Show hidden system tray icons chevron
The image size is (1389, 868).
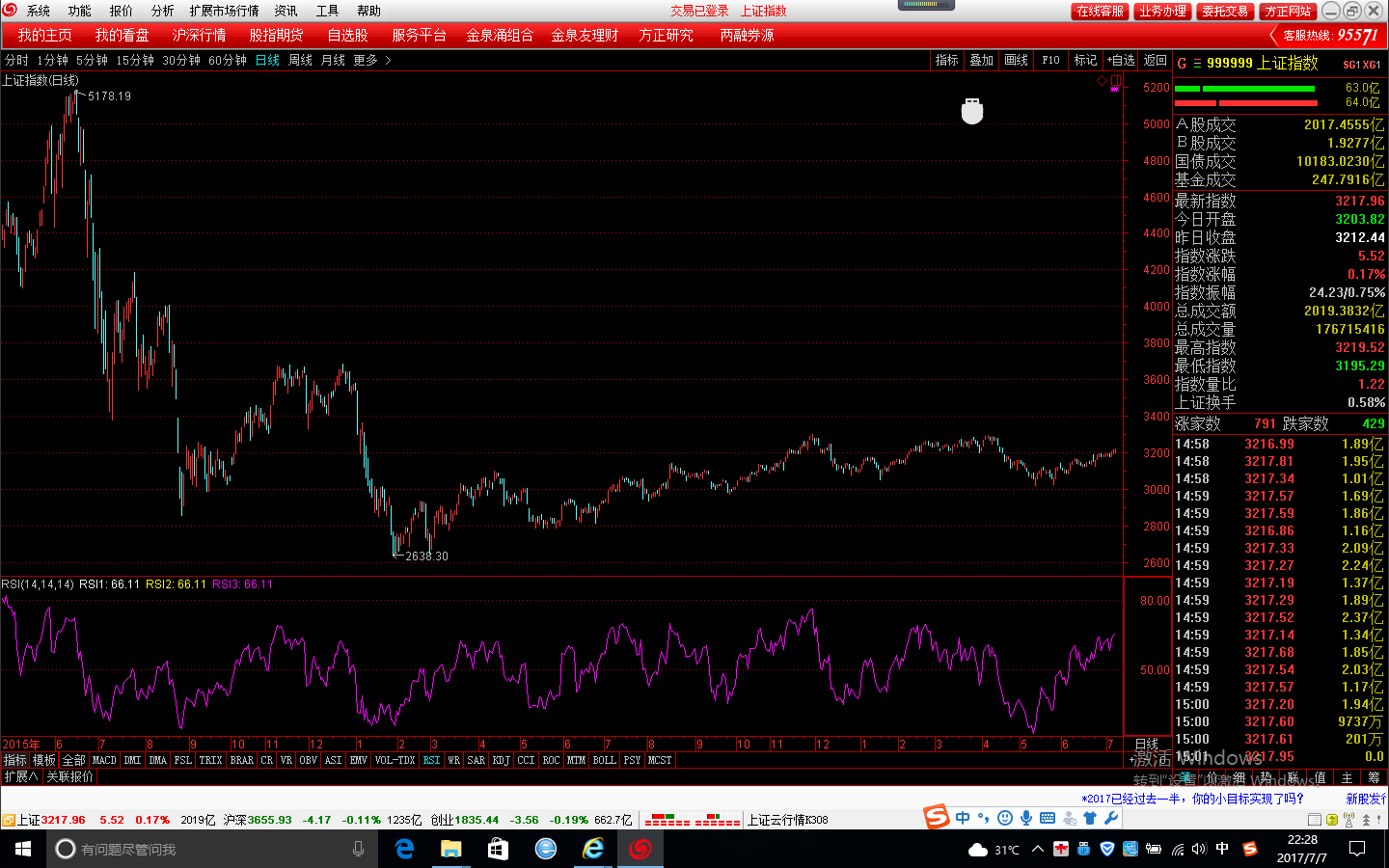(1037, 849)
